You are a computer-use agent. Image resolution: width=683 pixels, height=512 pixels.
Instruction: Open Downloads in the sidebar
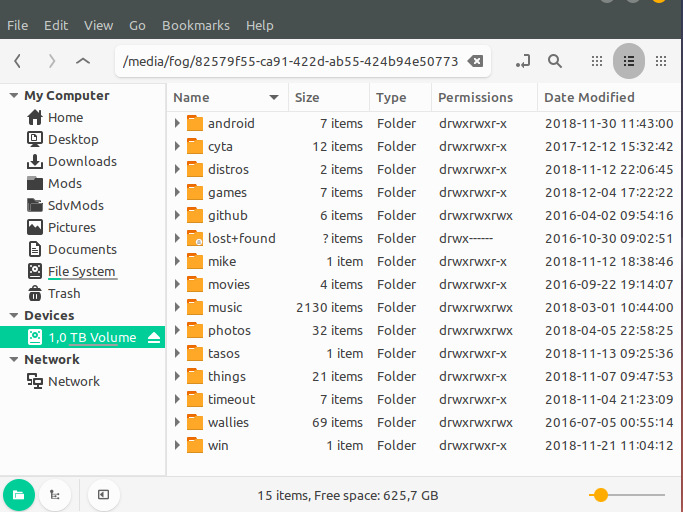coord(82,162)
